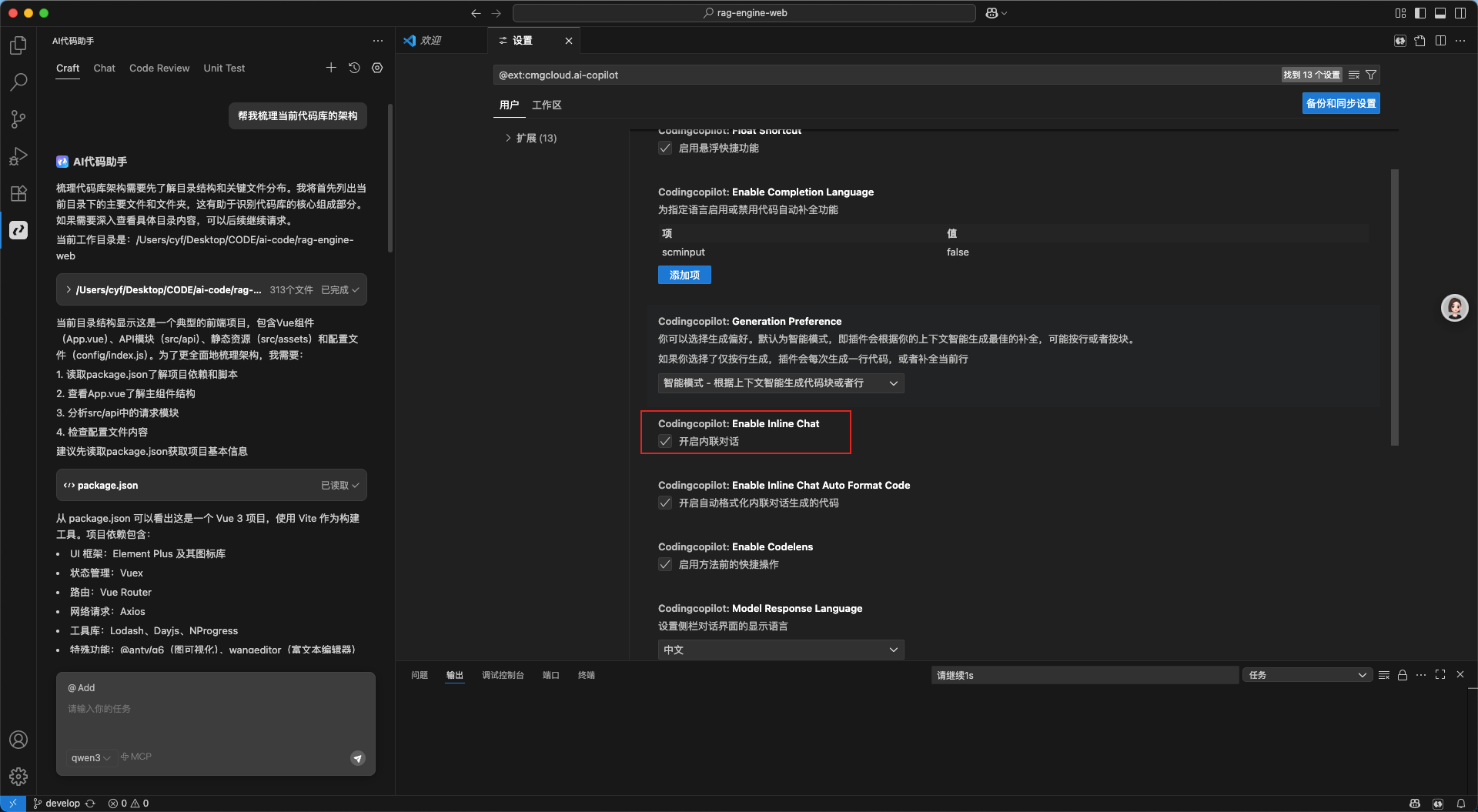This screenshot has height=812, width=1478.
Task: Toggle Enable Inline Chat checkbox
Action: click(x=665, y=441)
